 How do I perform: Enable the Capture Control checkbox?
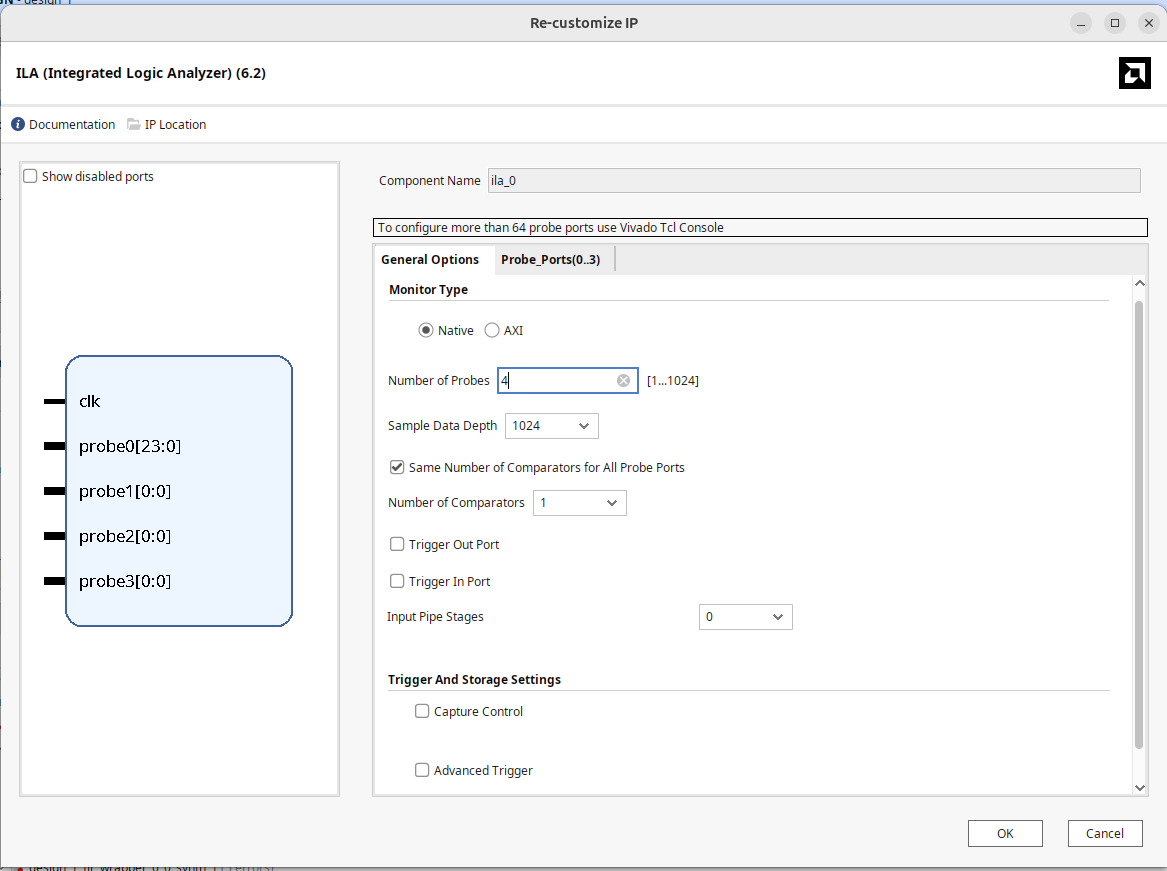pos(422,712)
